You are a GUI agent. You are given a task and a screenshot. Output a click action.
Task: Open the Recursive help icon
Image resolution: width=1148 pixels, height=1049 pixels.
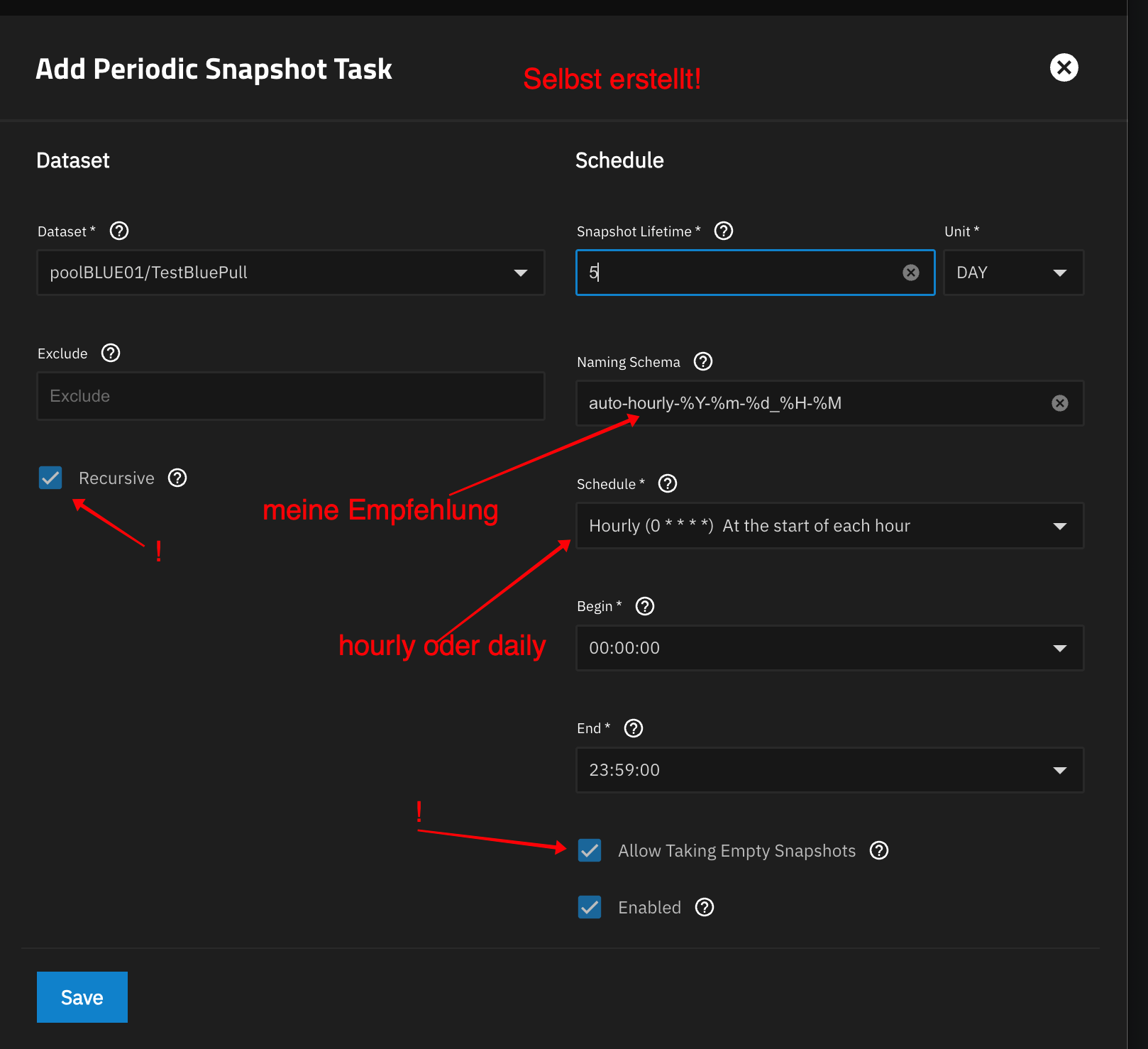pos(177,478)
